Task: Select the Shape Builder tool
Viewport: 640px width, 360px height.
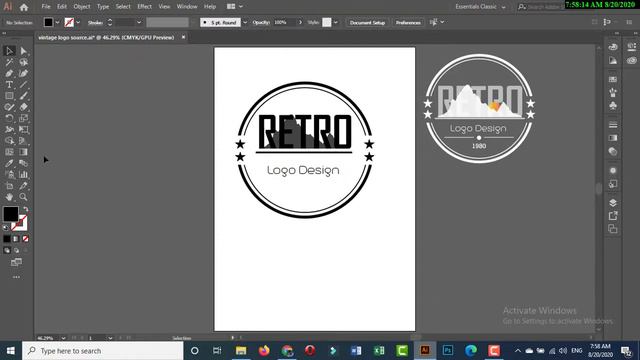Action: (x=9, y=141)
